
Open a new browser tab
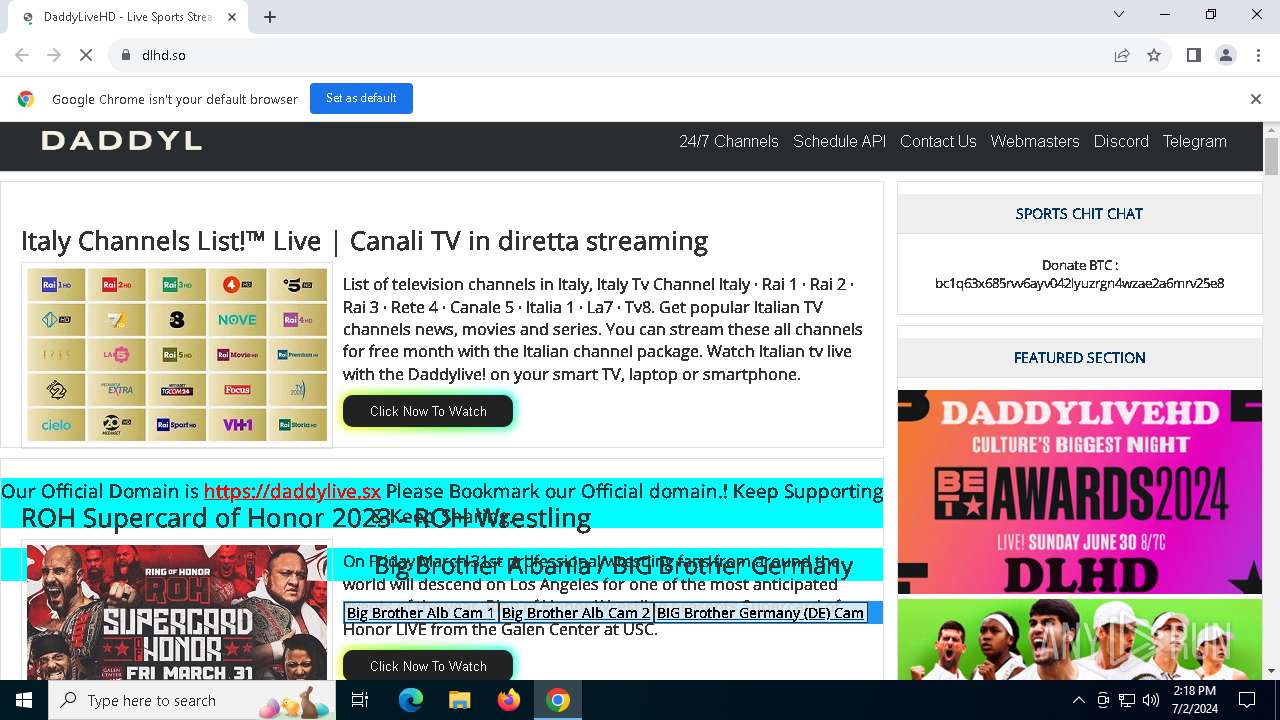(x=270, y=17)
